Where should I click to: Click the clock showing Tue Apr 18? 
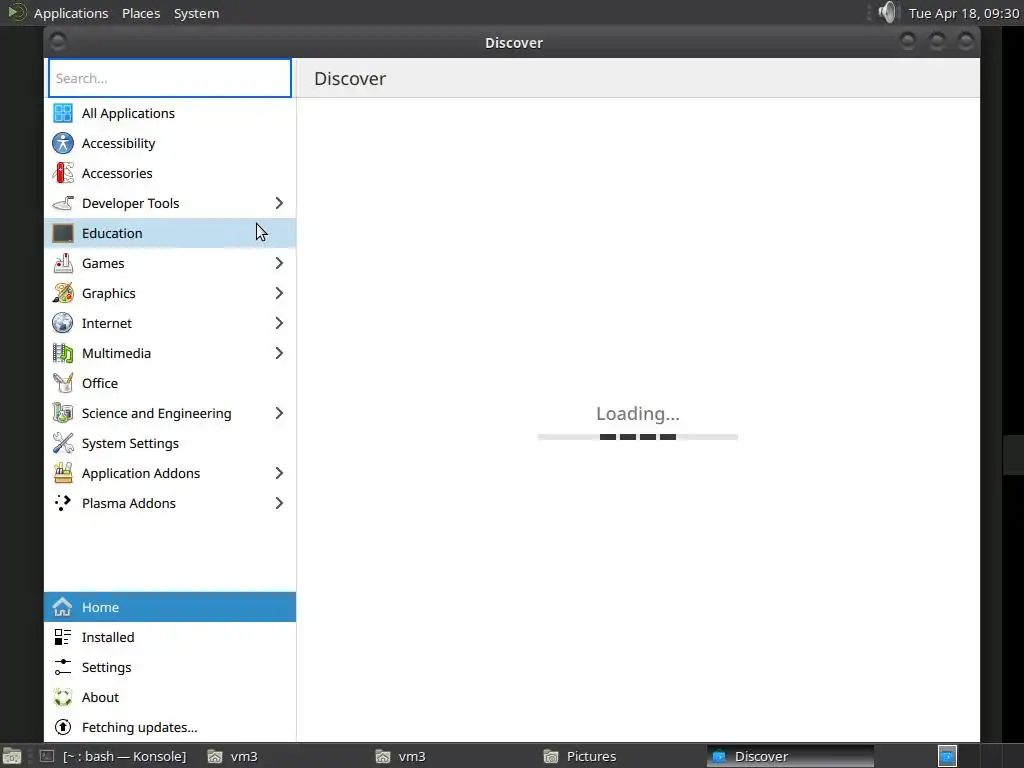(964, 13)
